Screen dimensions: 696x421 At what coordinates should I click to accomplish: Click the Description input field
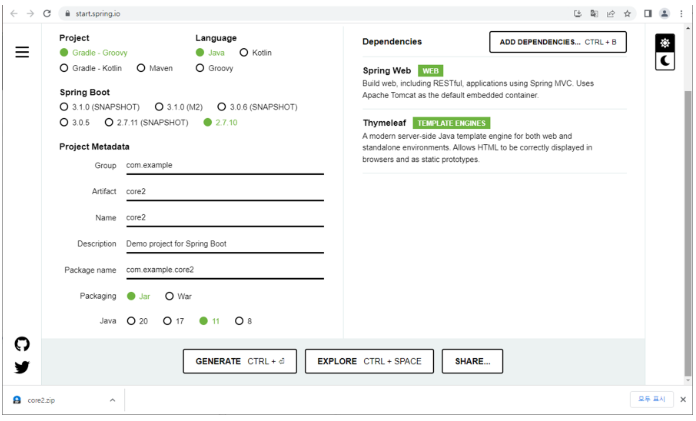[225, 244]
